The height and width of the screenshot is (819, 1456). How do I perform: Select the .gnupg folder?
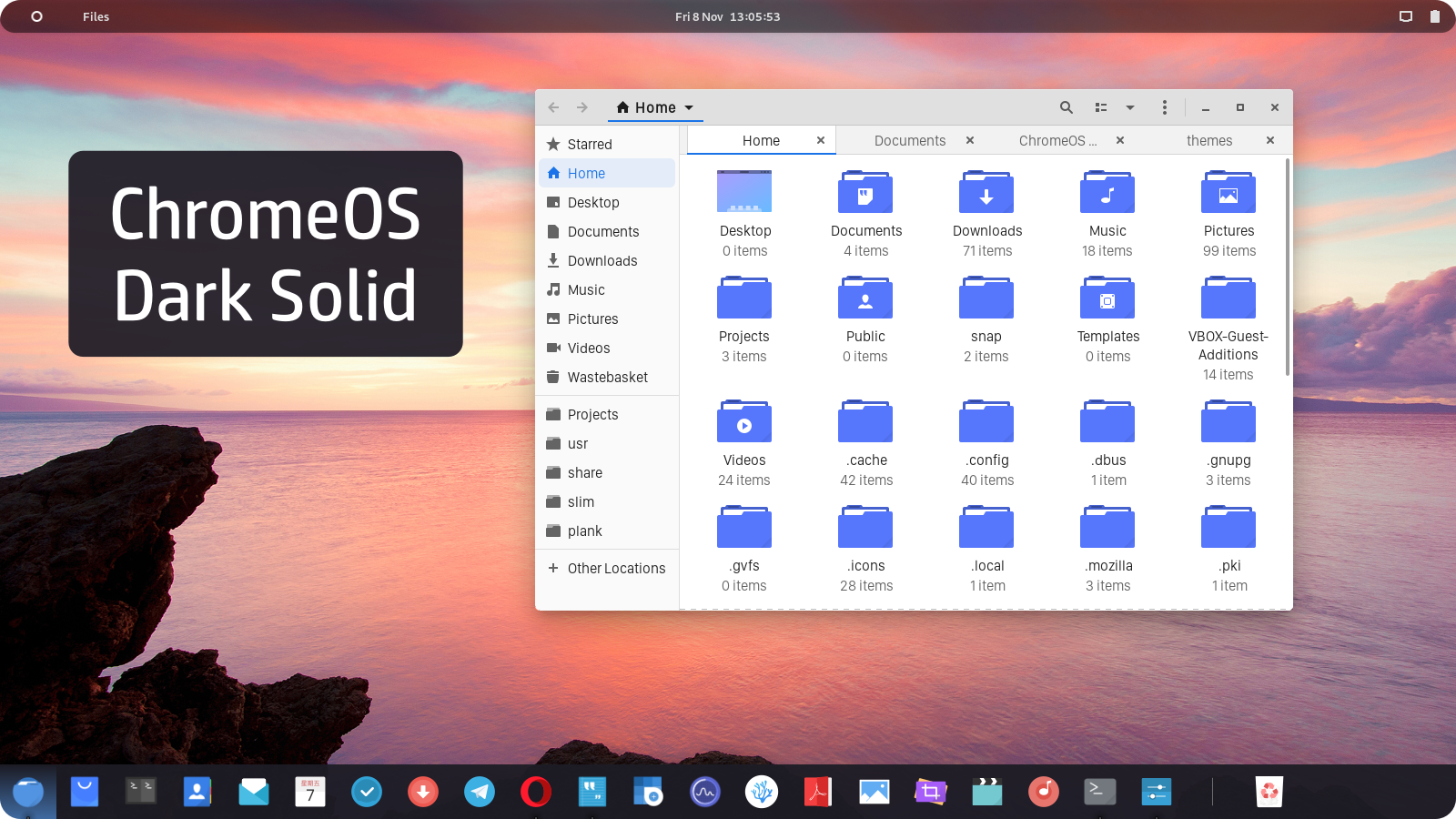(1228, 421)
